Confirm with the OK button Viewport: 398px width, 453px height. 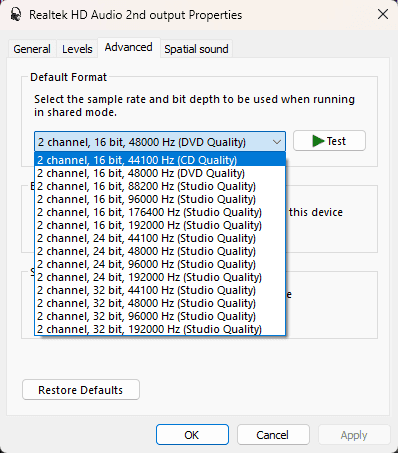pos(192,435)
